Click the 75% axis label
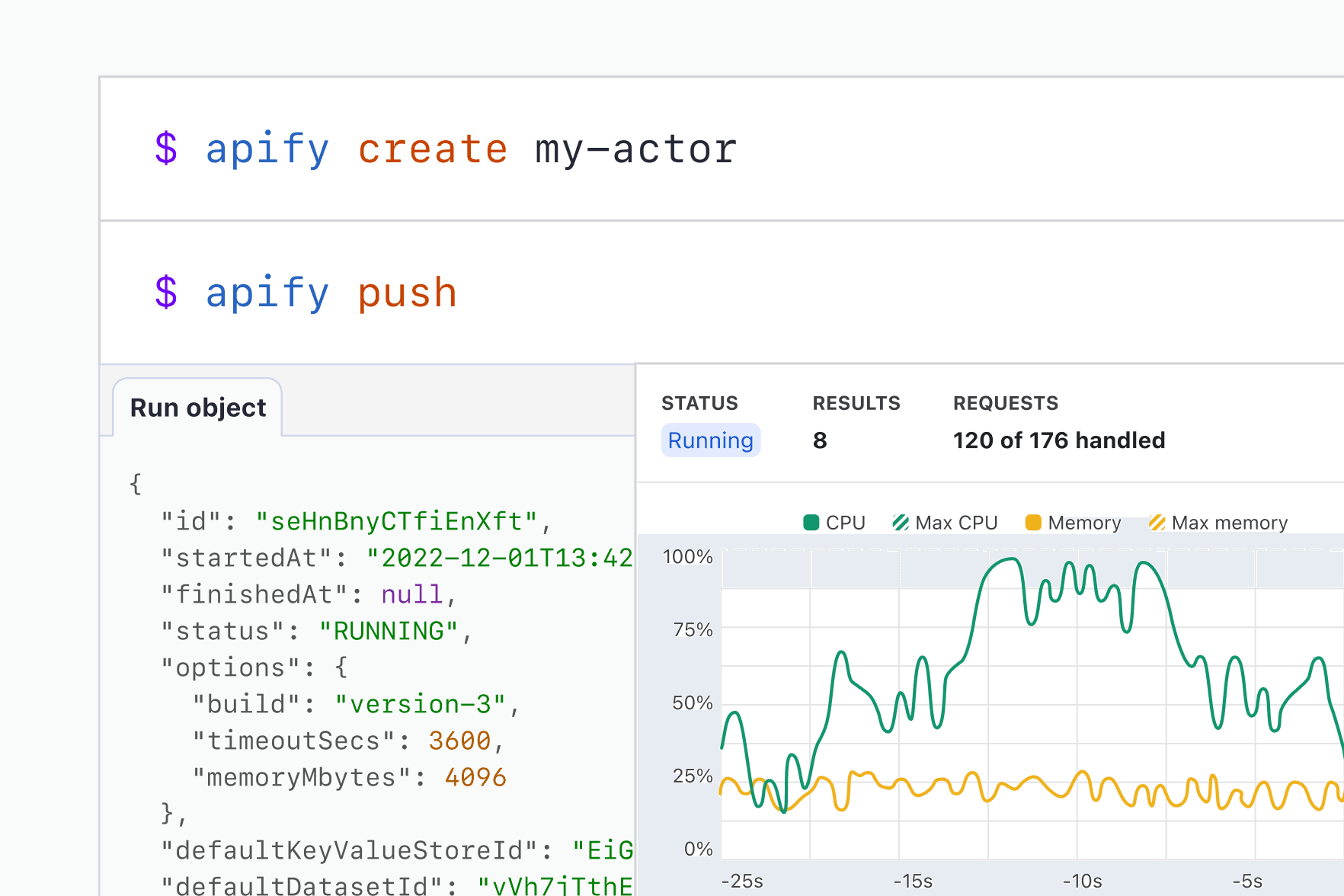 [693, 630]
